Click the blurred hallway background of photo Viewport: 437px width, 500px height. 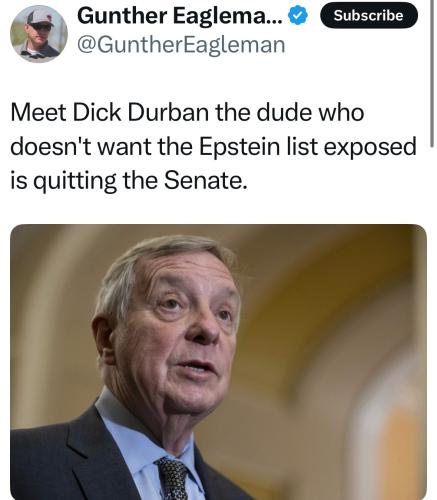(333, 333)
